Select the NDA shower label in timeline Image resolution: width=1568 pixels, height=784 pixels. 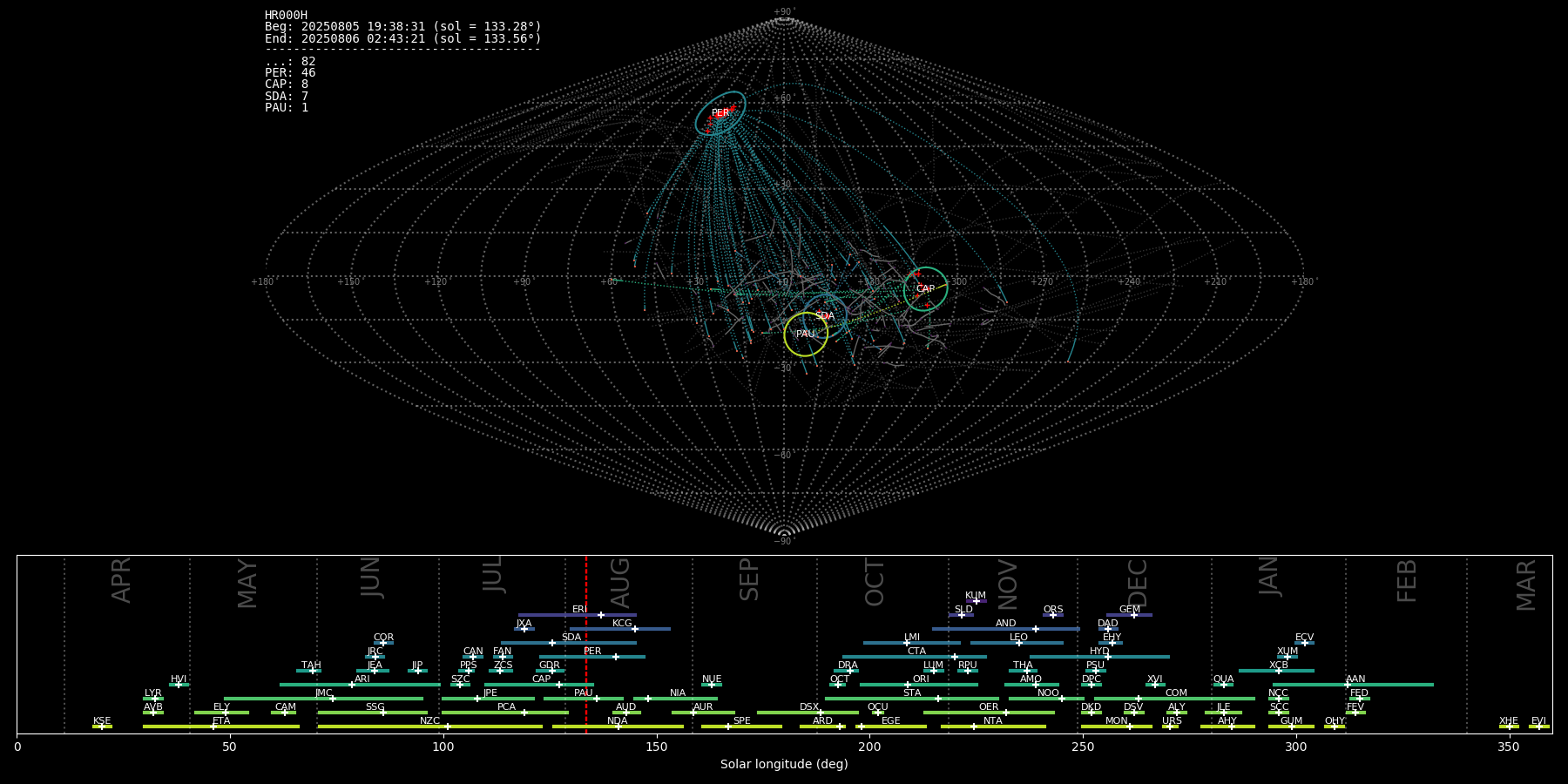(x=618, y=721)
